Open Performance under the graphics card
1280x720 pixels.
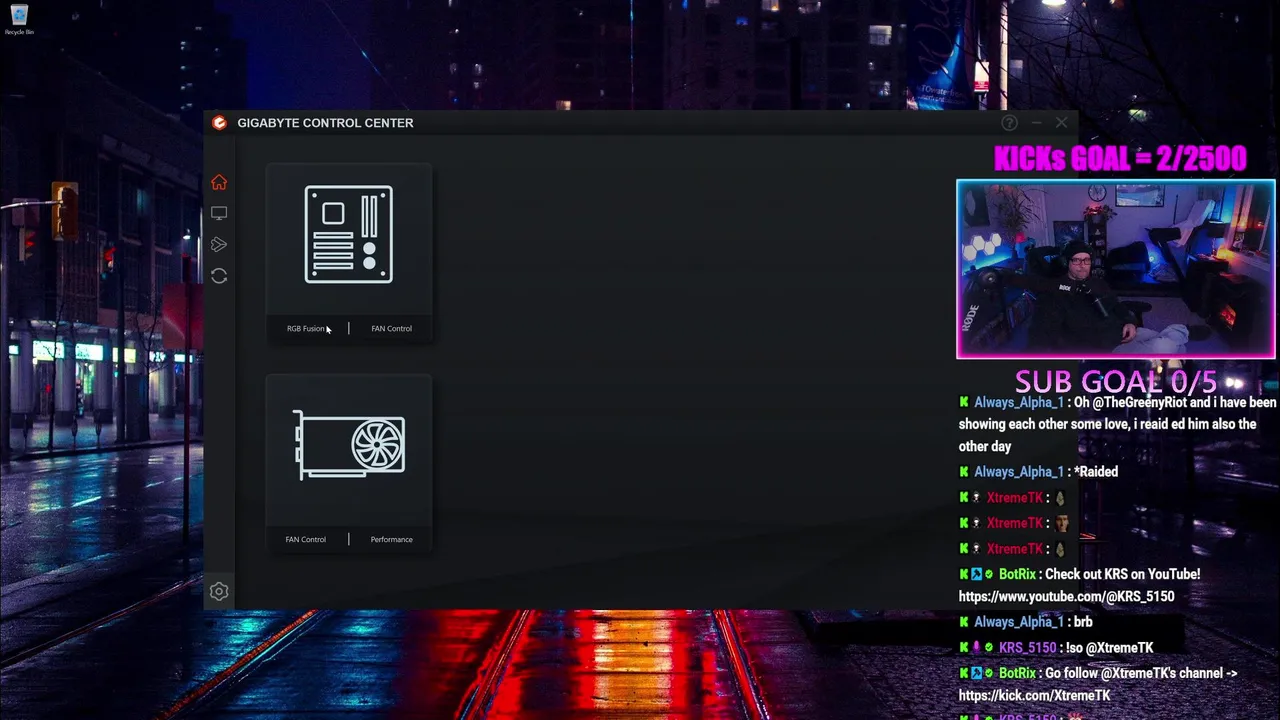coord(391,539)
